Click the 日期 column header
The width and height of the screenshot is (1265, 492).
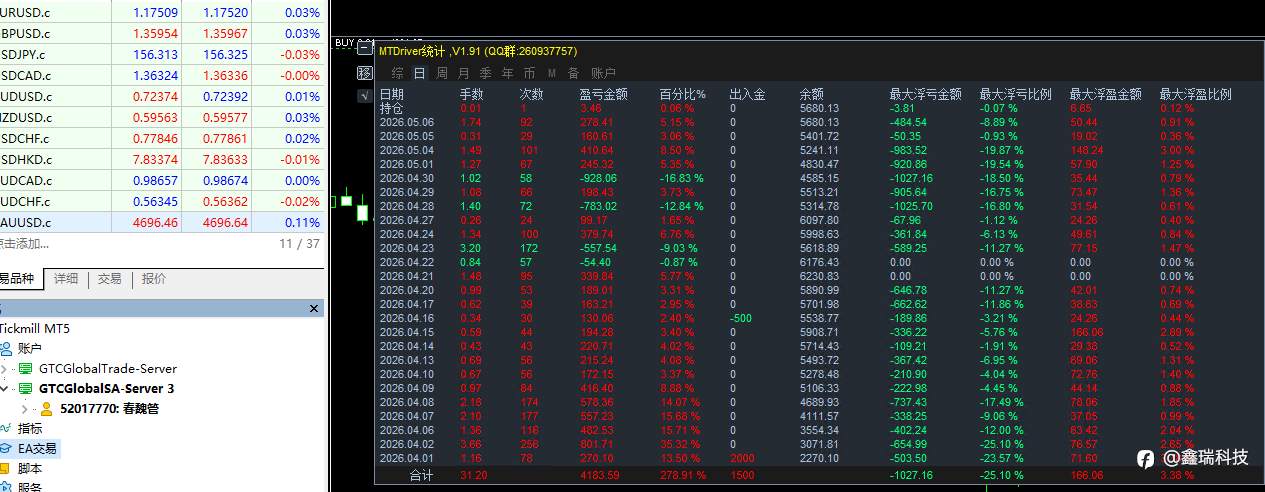[392, 94]
